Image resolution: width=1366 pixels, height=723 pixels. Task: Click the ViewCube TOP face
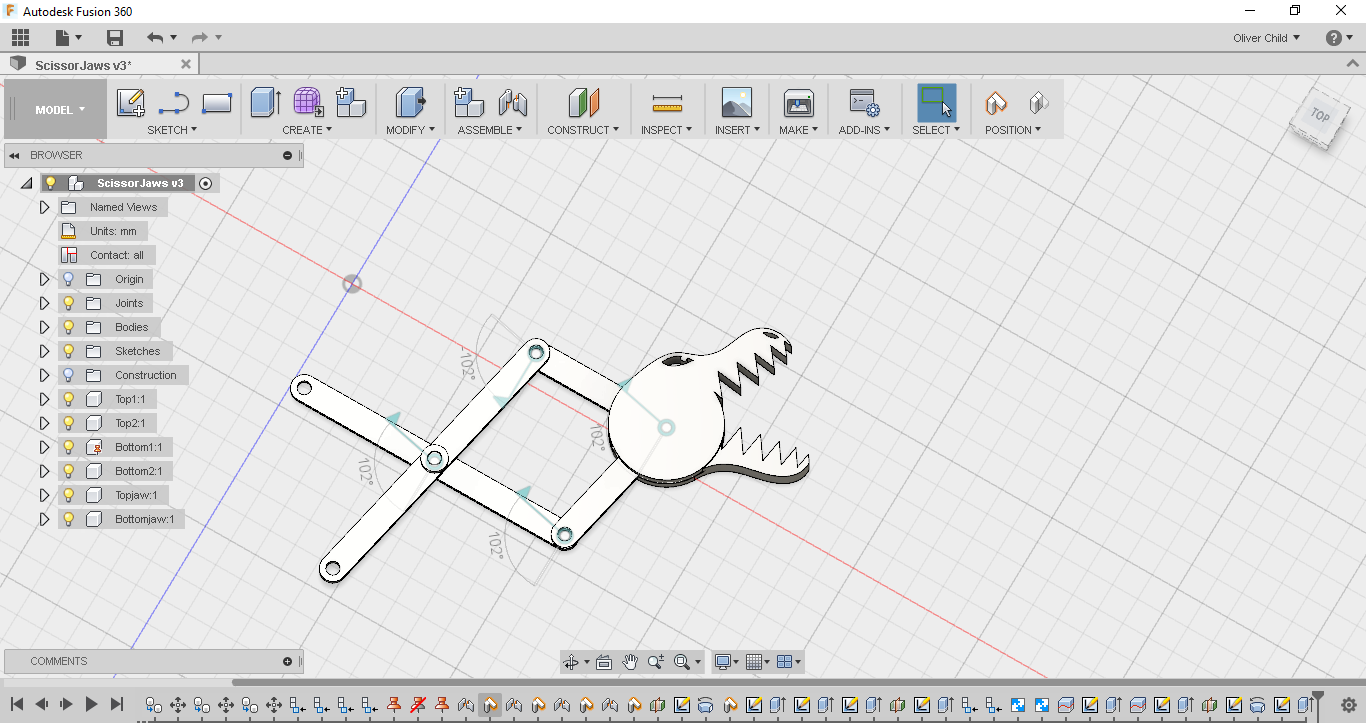(x=1320, y=116)
